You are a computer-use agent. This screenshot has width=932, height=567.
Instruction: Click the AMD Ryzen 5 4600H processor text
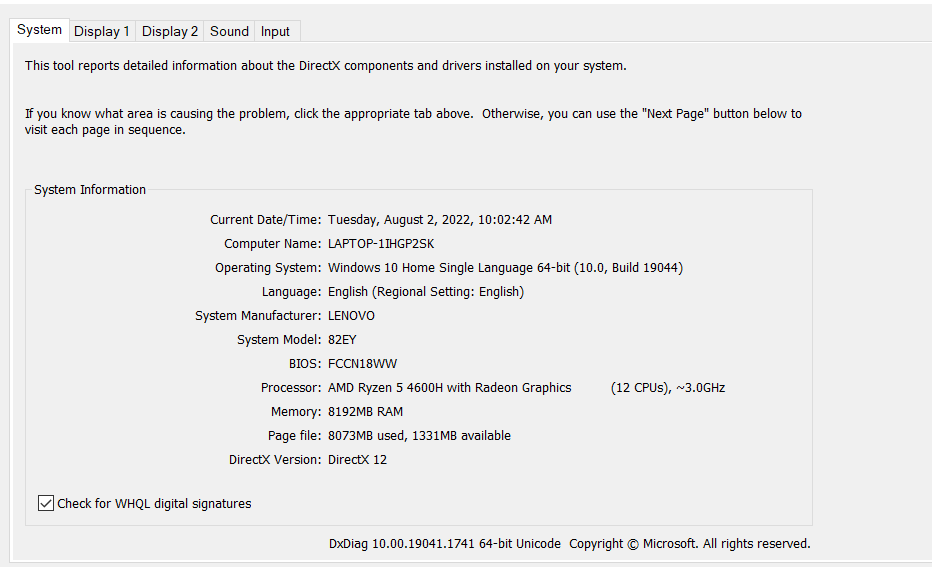450,388
